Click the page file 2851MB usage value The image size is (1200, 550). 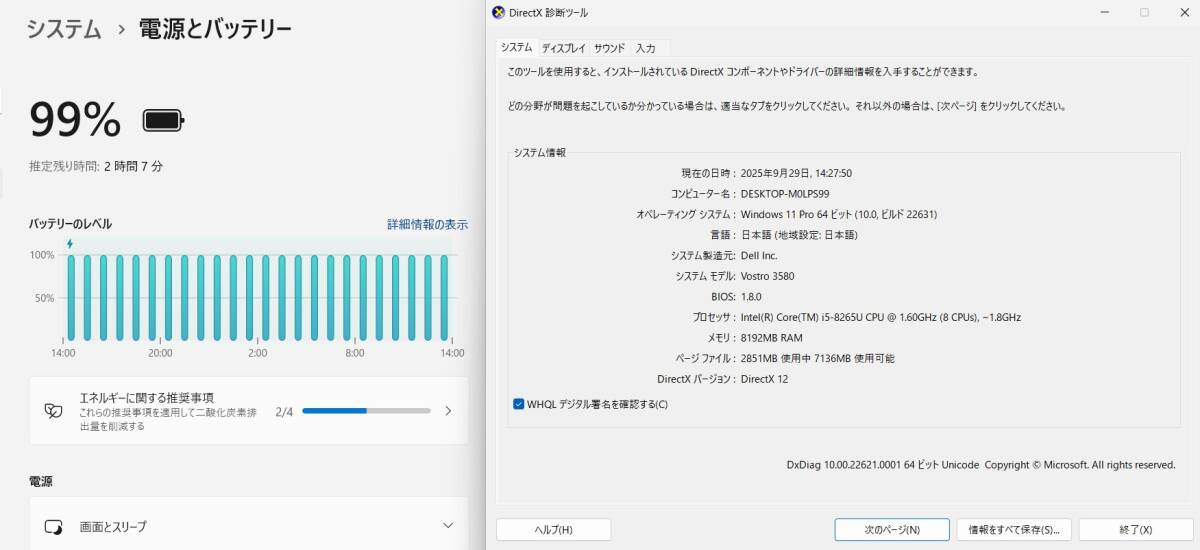click(818, 358)
